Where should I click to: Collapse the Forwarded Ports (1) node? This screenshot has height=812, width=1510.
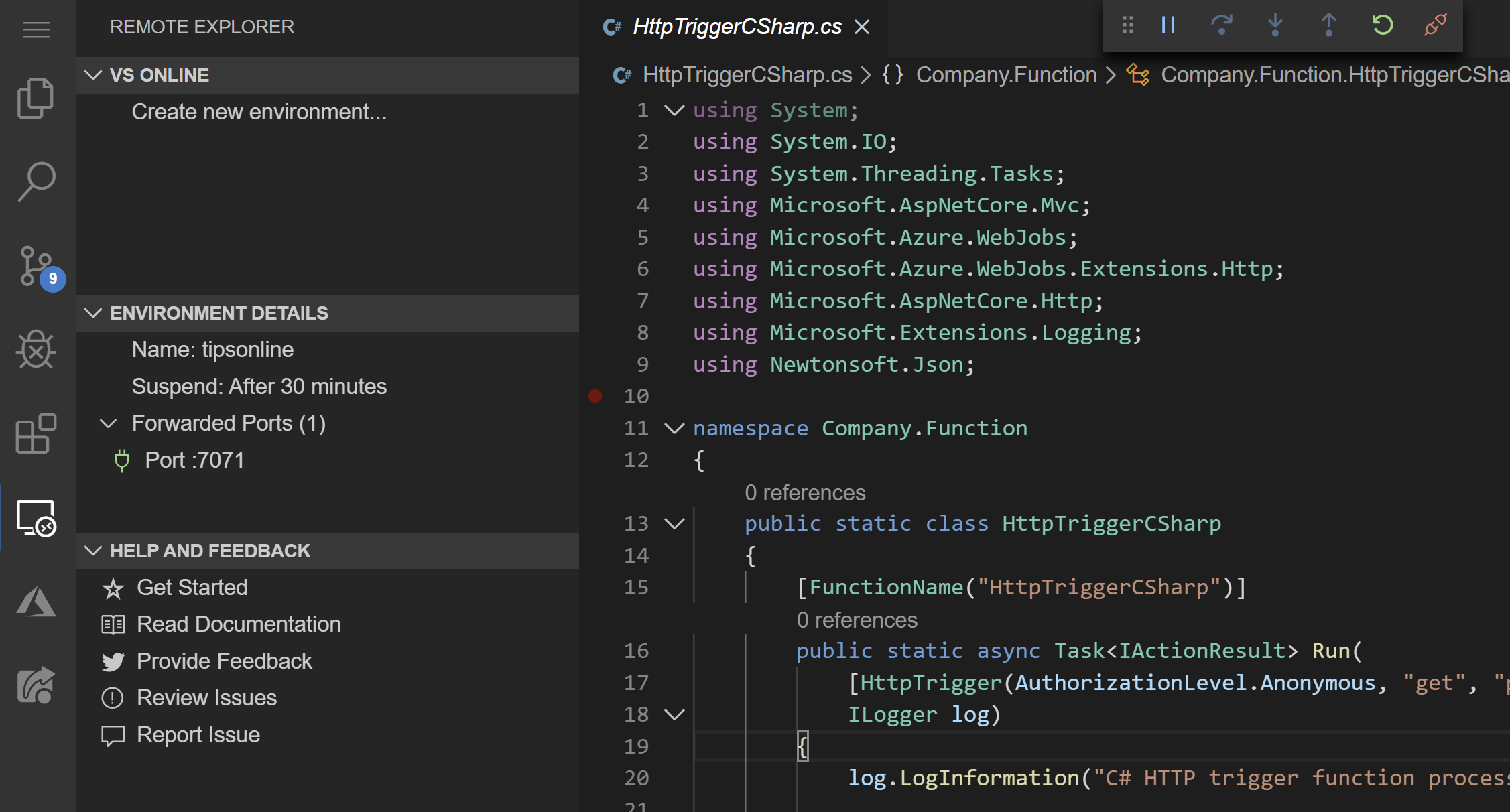pyautogui.click(x=109, y=423)
